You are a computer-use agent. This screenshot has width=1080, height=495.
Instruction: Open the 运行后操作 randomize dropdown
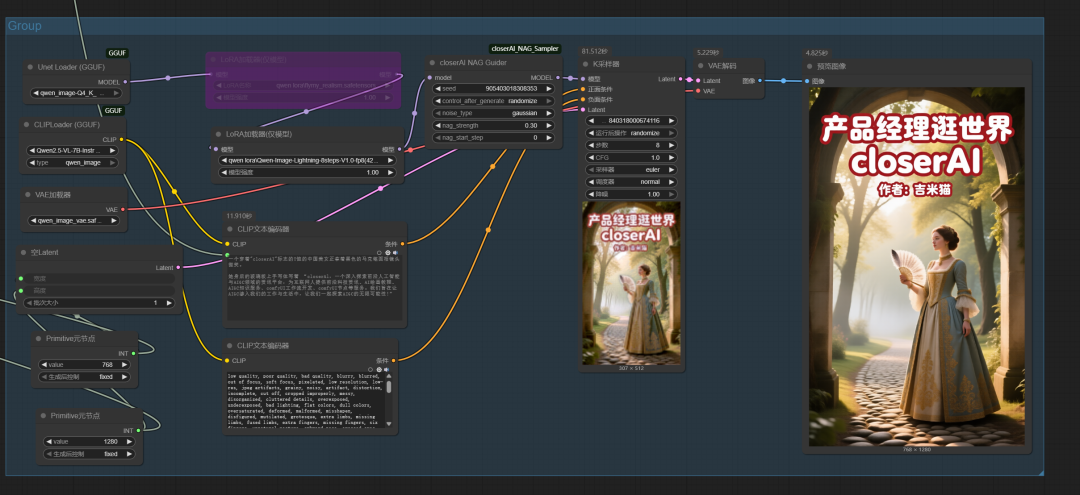coord(632,132)
